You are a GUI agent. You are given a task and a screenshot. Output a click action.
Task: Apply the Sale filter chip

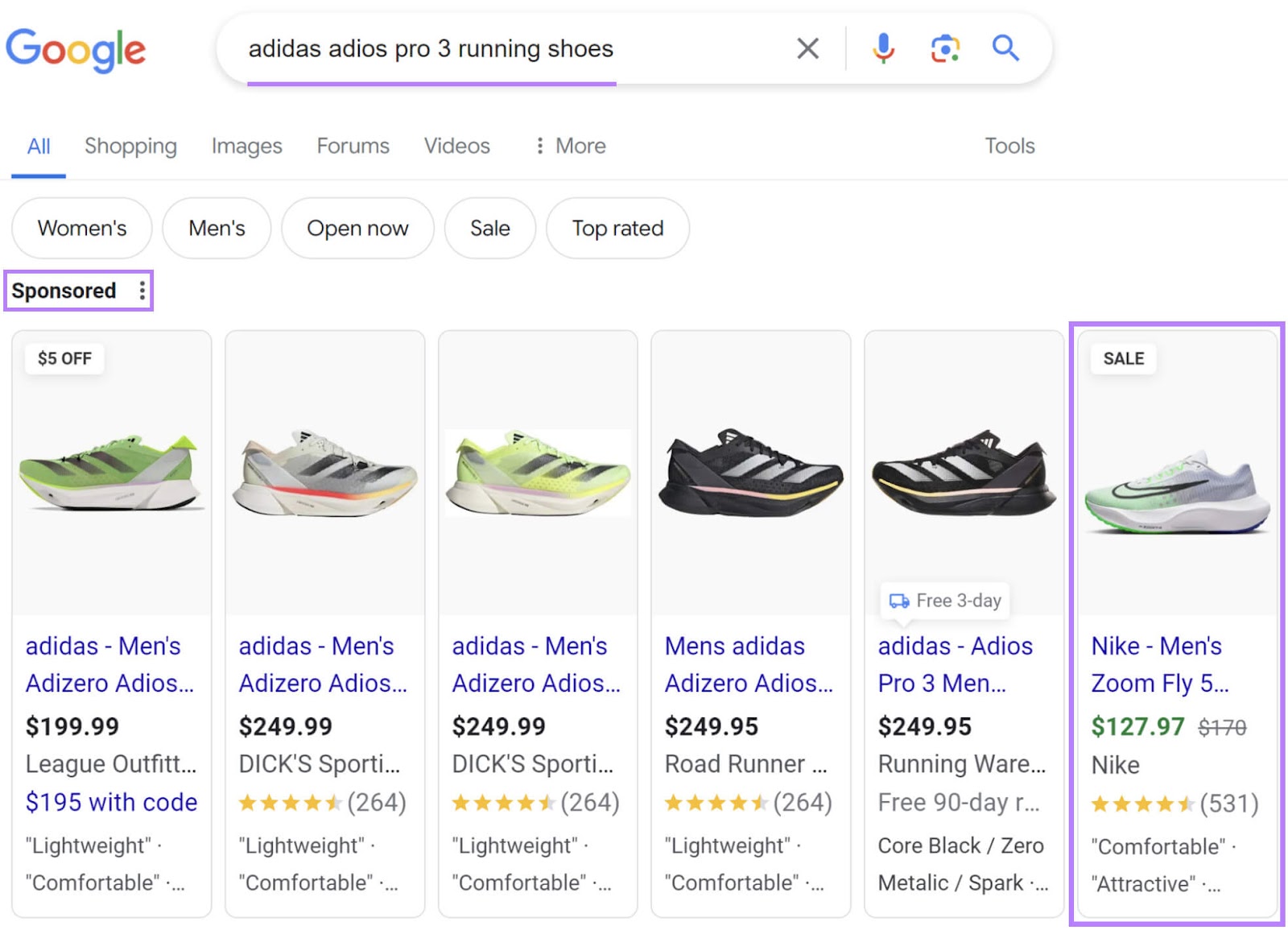click(x=489, y=228)
